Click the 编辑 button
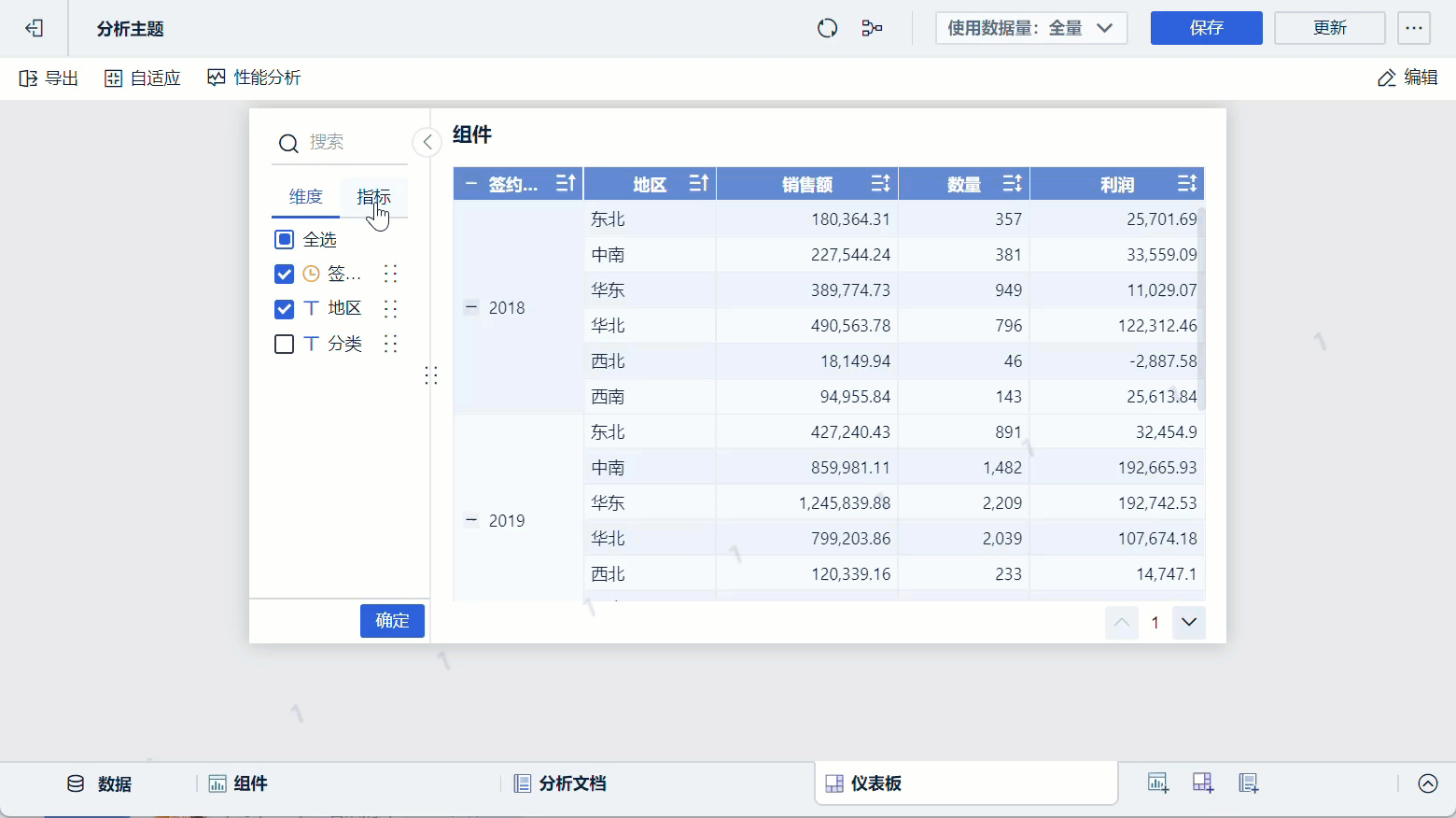 1407,78
